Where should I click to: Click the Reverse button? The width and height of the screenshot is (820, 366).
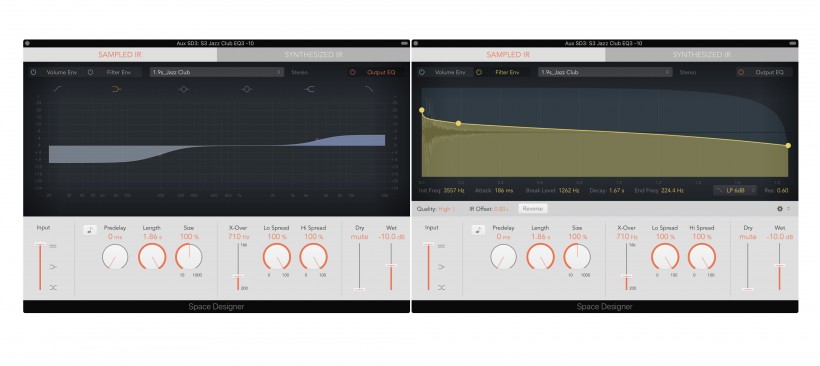click(533, 209)
